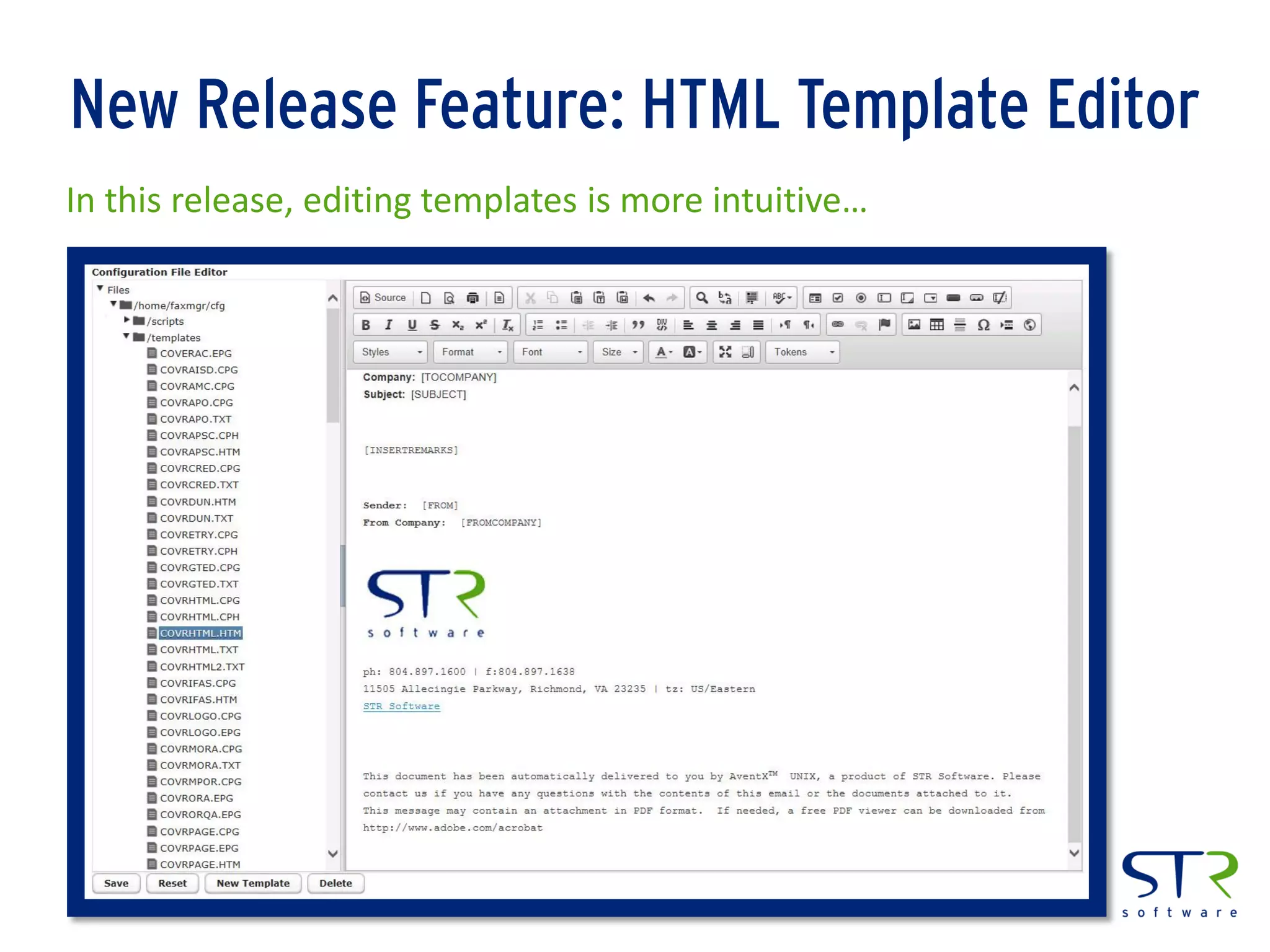
Task: Open the Tokens dropdown
Action: [x=803, y=352]
